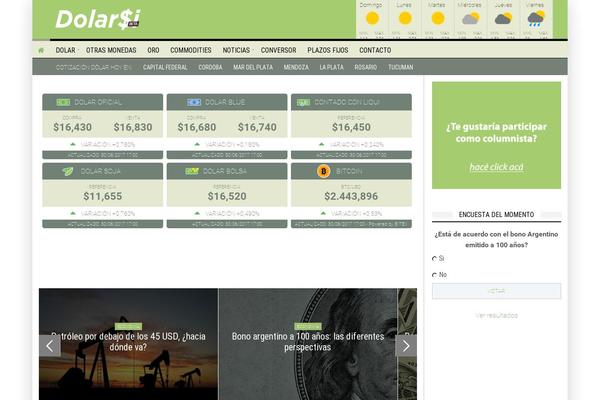Click the Martes sunny weather icon
Viewport: 600px width, 400px height.
pos(438,18)
